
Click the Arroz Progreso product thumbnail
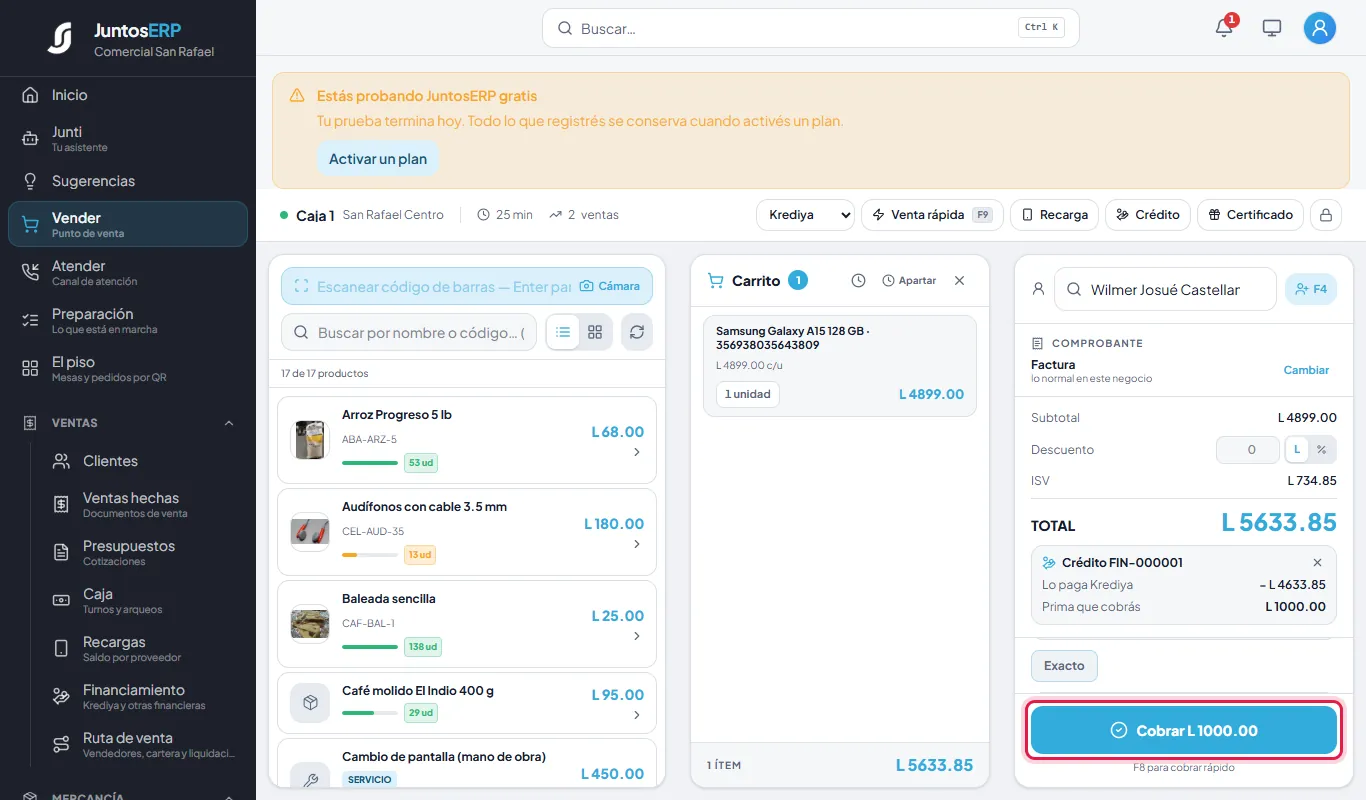pos(310,440)
